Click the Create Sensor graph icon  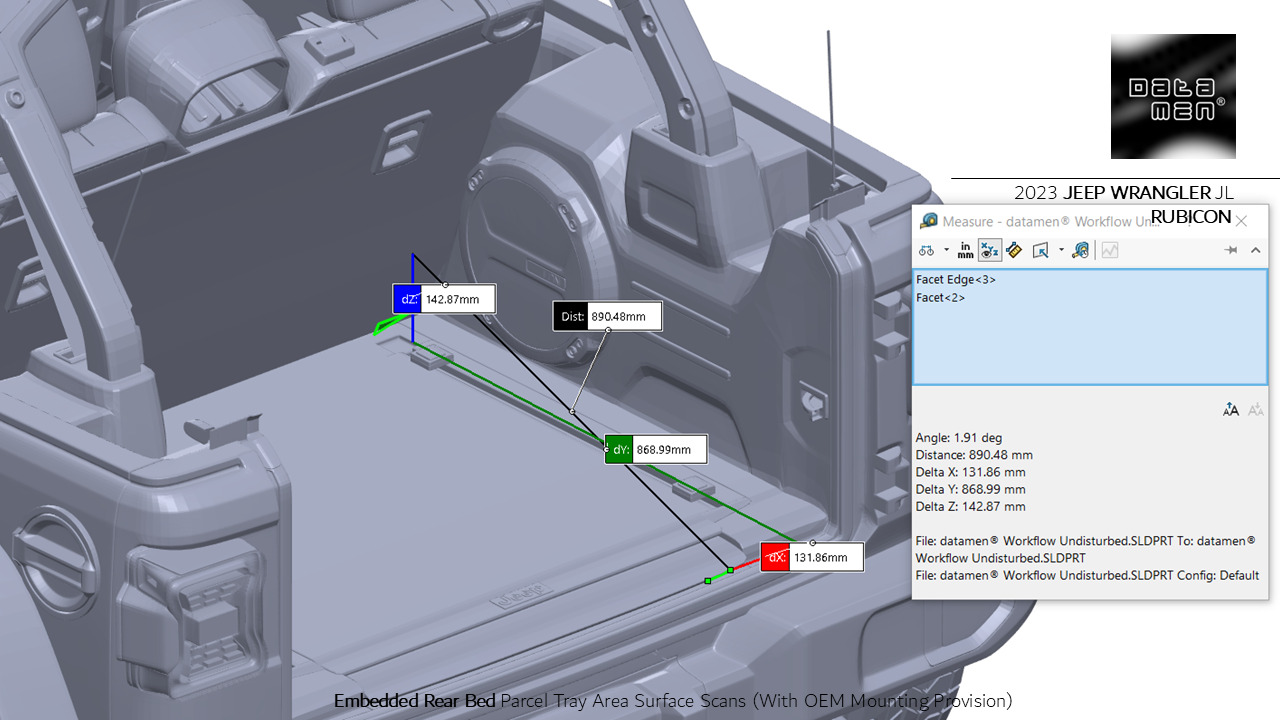[1110, 250]
